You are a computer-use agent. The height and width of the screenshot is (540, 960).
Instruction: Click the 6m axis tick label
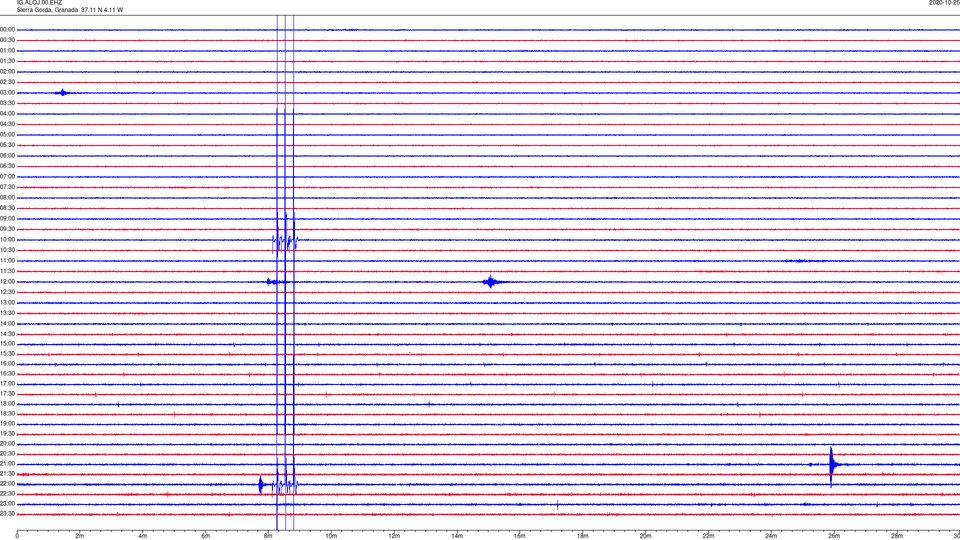pyautogui.click(x=206, y=536)
